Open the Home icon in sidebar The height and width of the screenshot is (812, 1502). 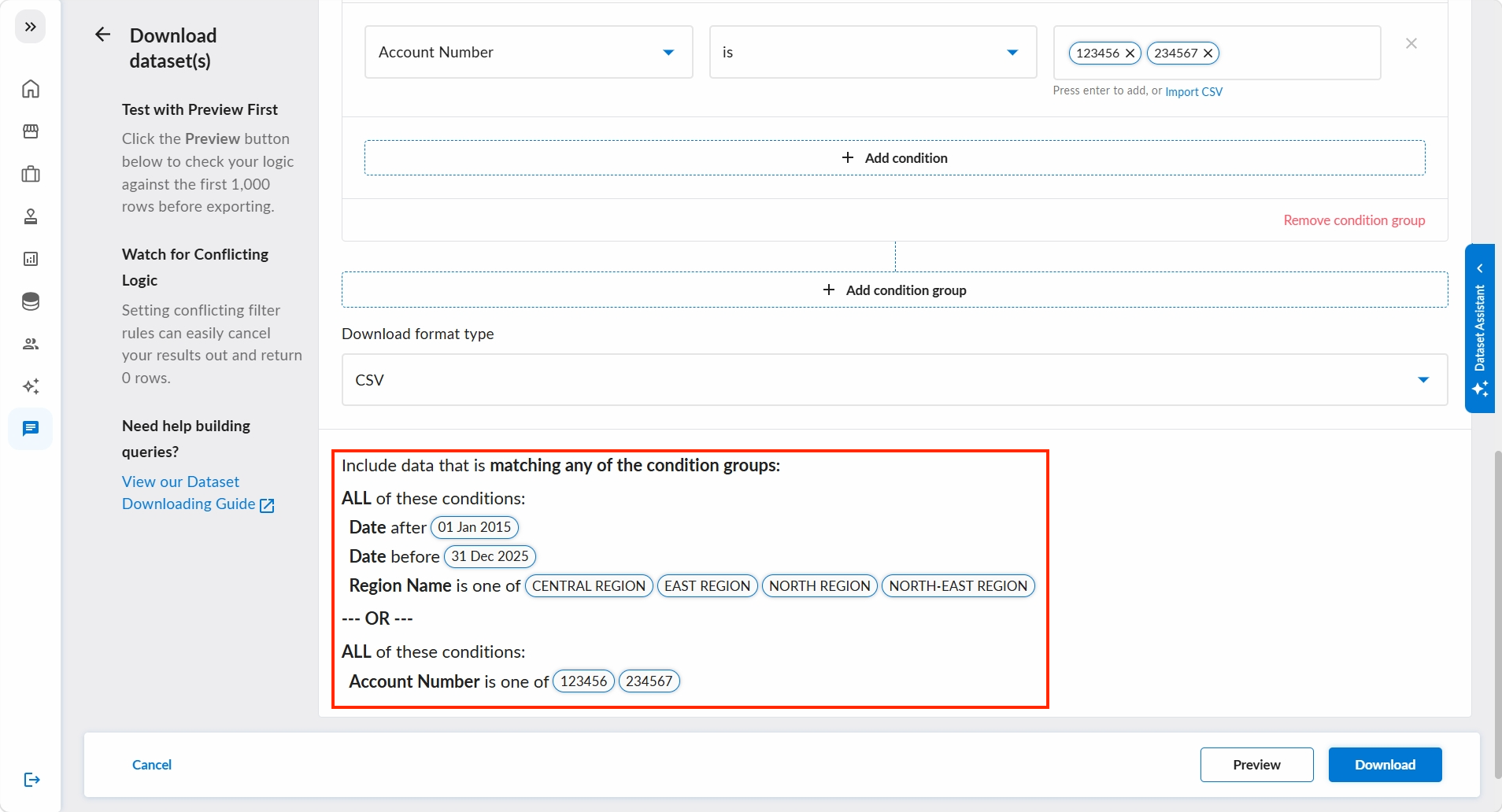[x=31, y=89]
